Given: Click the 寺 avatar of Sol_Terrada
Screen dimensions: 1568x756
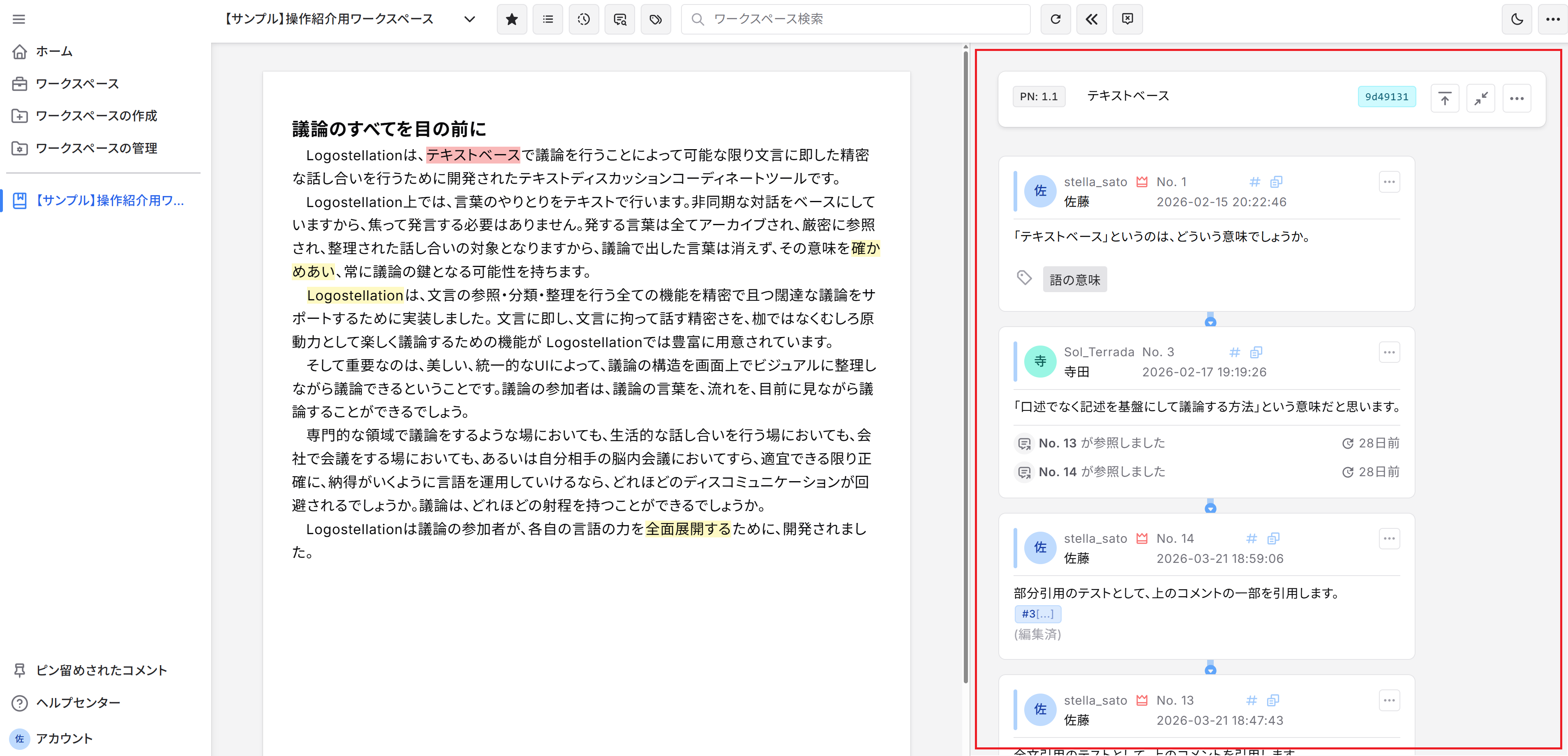Looking at the screenshot, I should [x=1040, y=362].
